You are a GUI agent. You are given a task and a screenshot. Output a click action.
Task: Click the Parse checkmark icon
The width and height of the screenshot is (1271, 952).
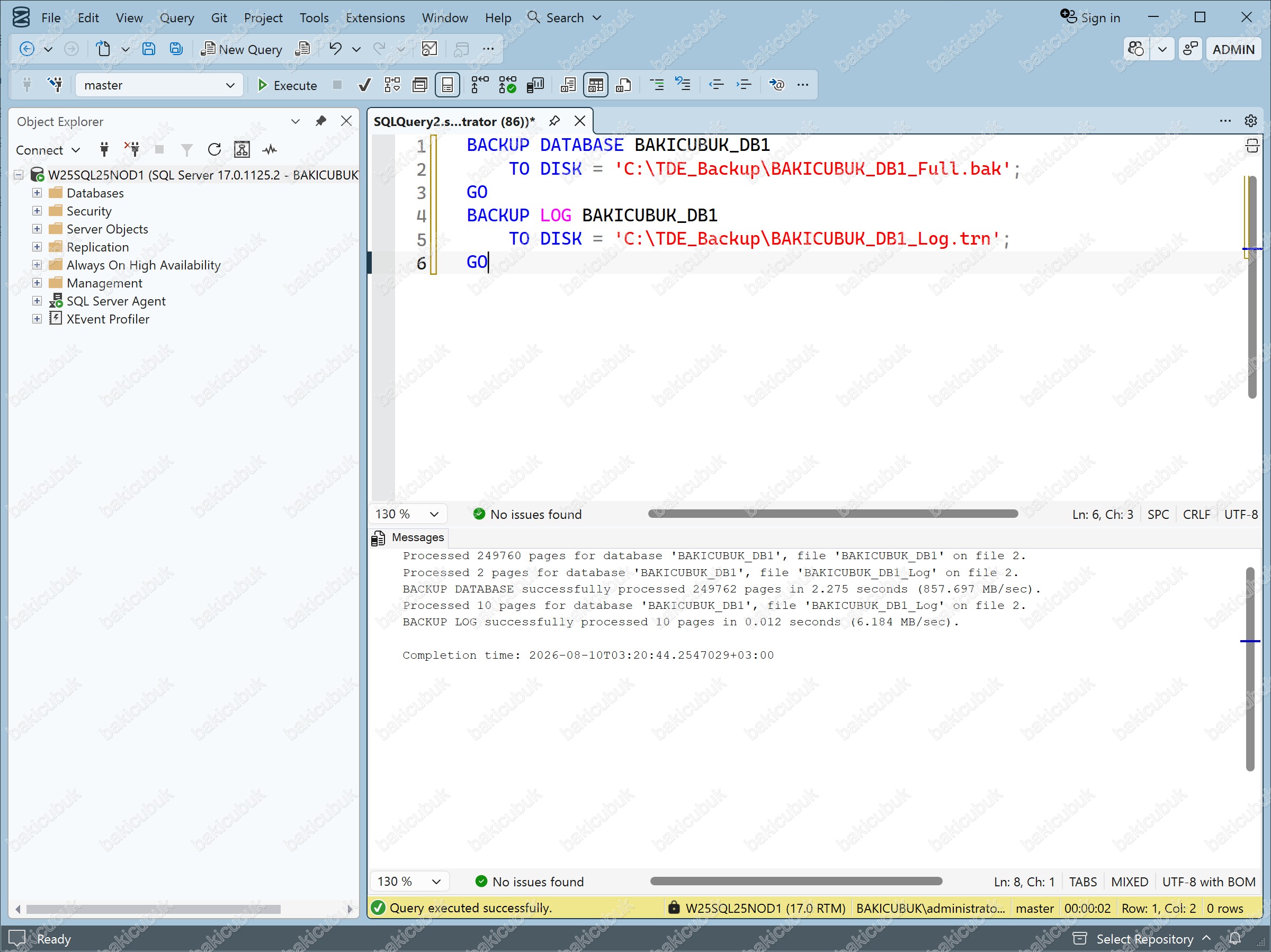tap(364, 85)
